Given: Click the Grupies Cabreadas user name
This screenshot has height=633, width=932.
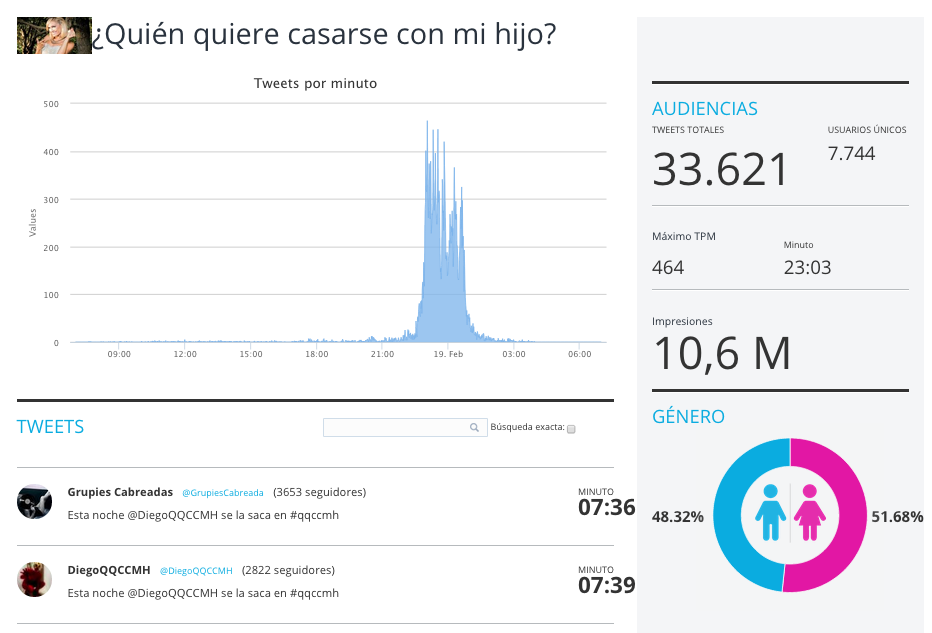Looking at the screenshot, I should point(120,492).
